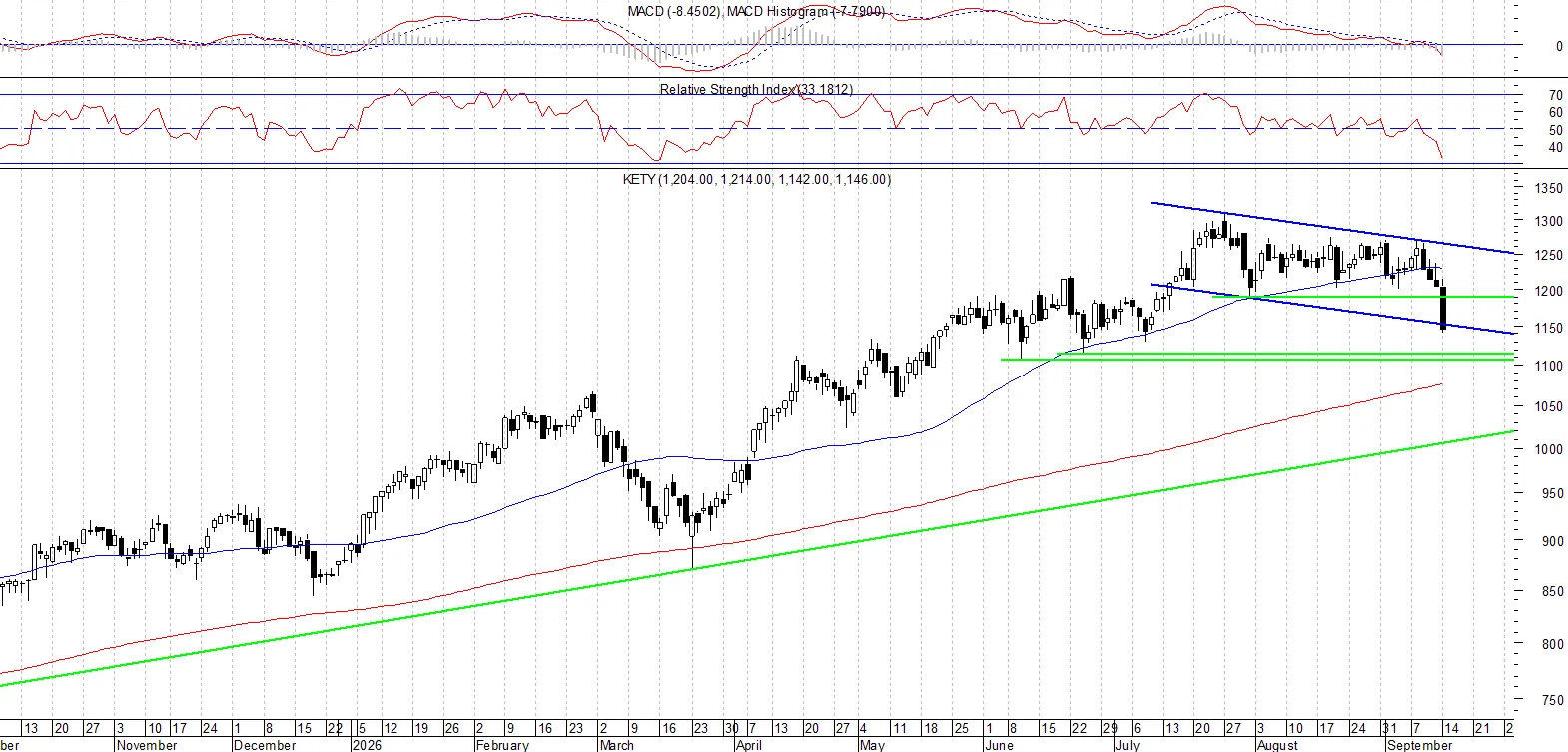Screen dimensions: 1568x752
Task: Click the November month label
Action: point(147,745)
